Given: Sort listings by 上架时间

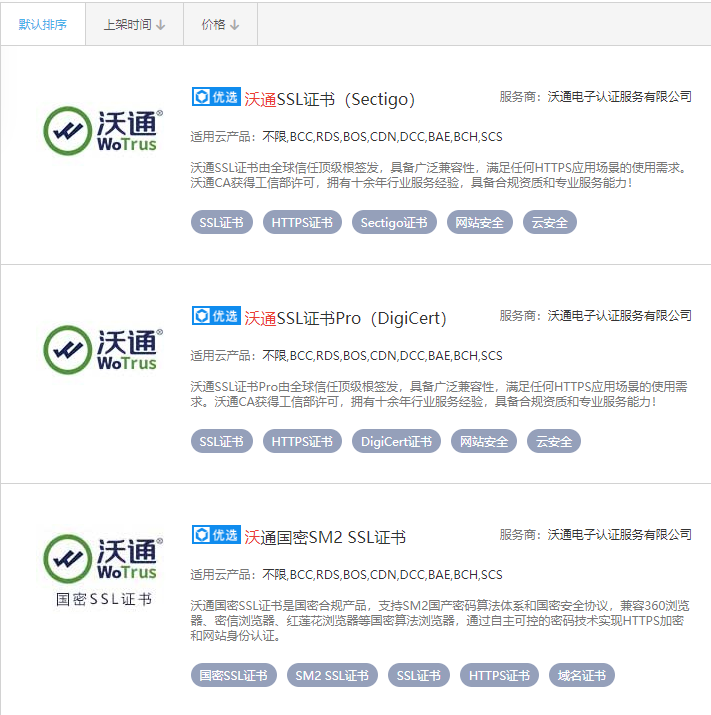Looking at the screenshot, I should [134, 24].
